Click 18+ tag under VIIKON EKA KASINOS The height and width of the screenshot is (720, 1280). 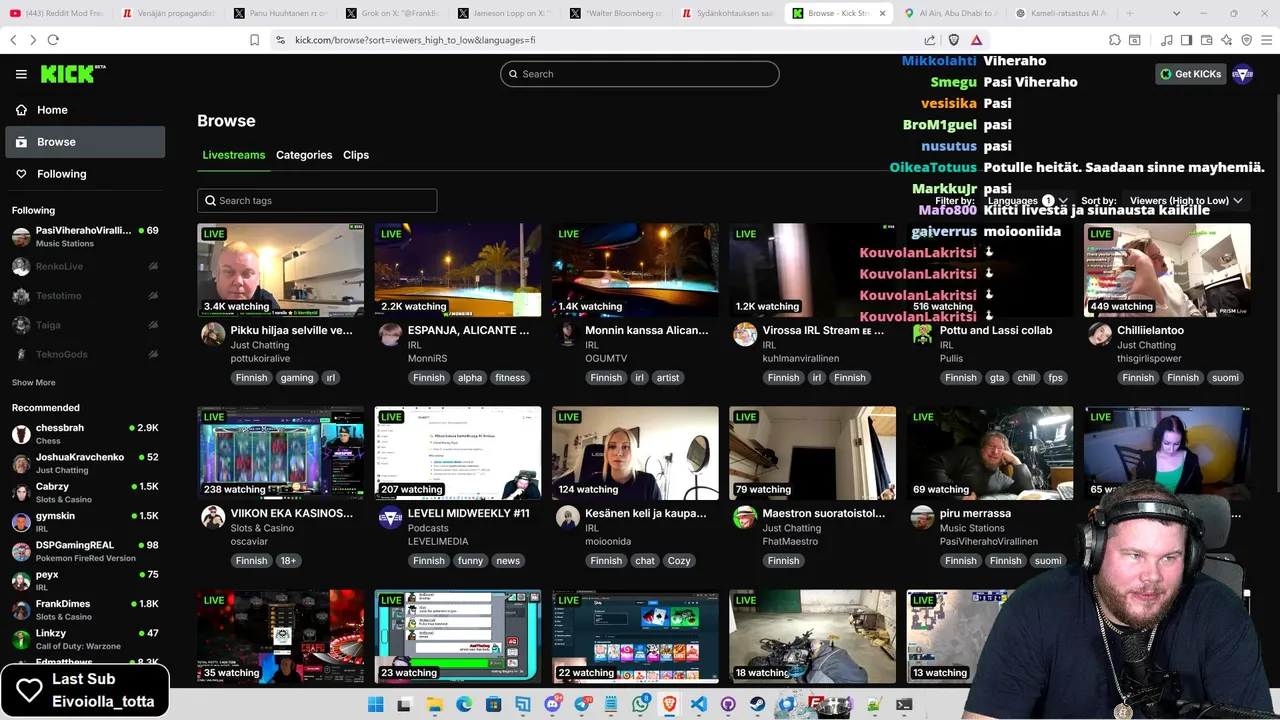[288, 561]
